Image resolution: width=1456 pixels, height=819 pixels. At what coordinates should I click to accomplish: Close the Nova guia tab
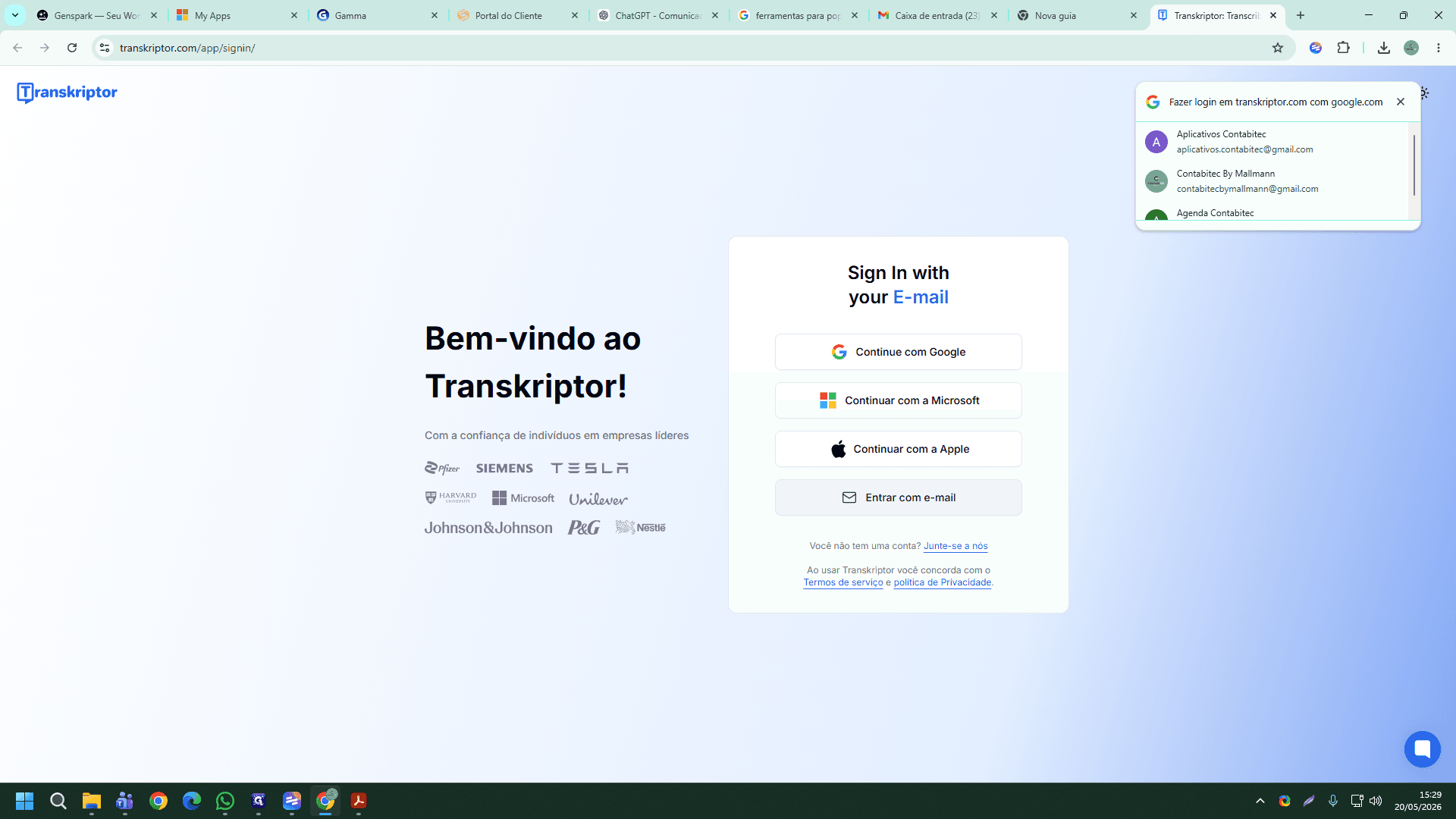tap(1134, 15)
